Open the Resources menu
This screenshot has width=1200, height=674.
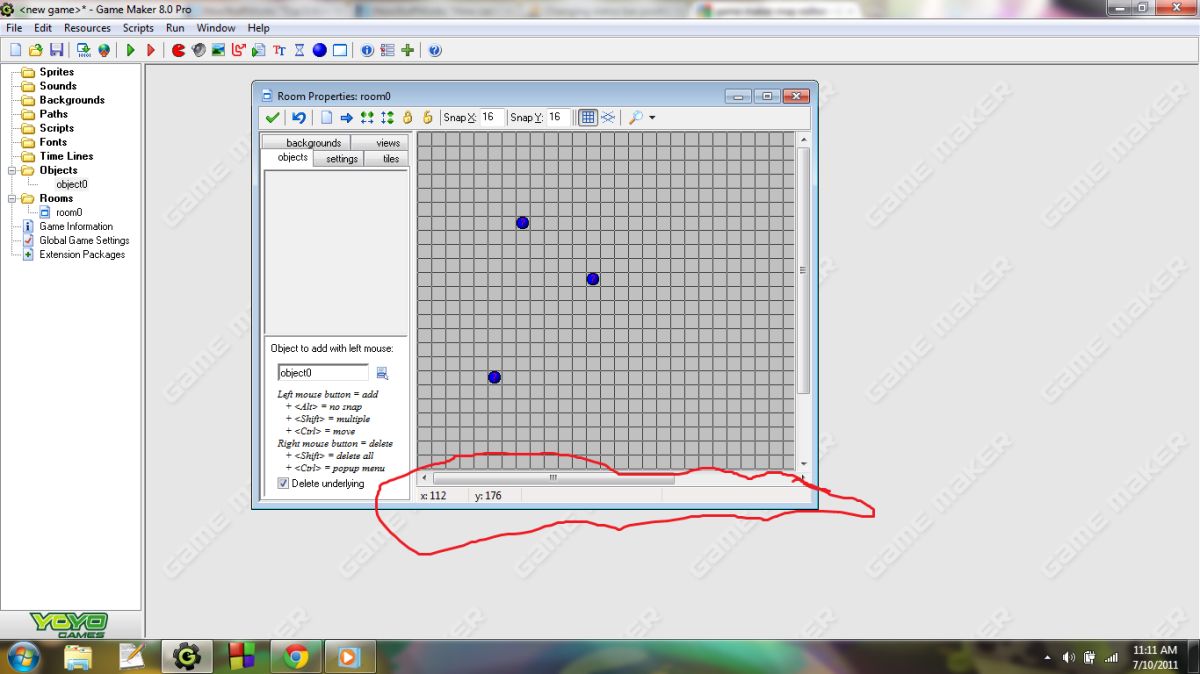click(x=87, y=28)
